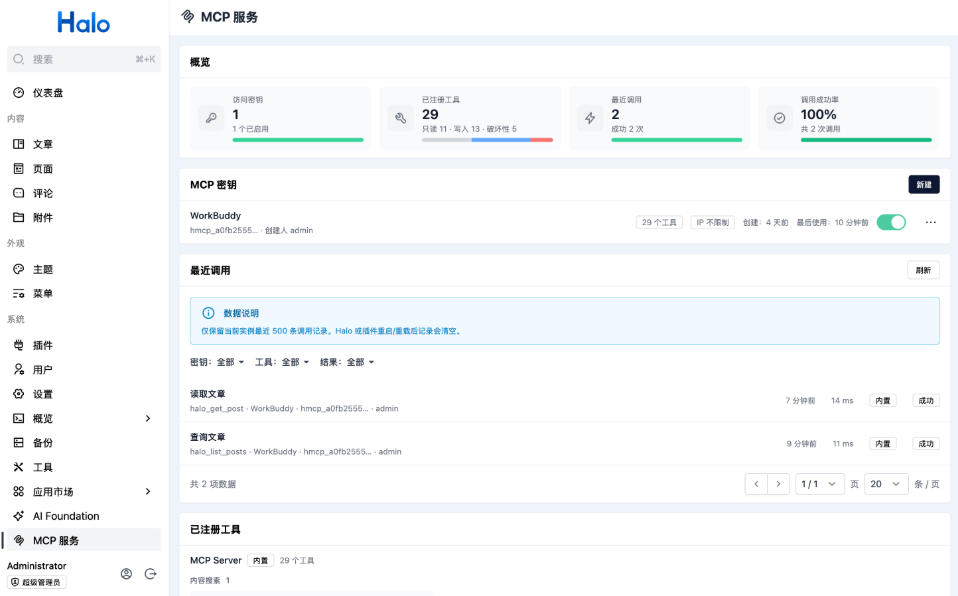Click the 新建 button for MCP keys
The image size is (958, 596).
(x=924, y=185)
